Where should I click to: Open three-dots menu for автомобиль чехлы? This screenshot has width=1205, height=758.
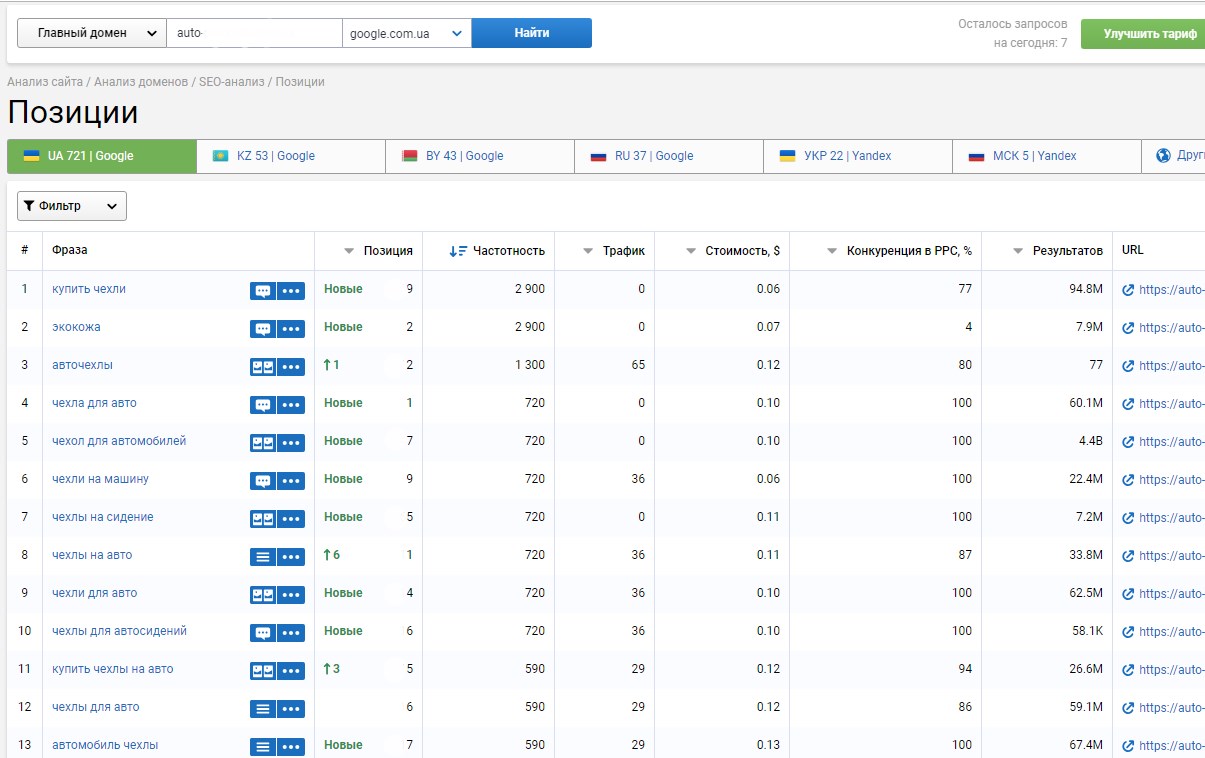pyautogui.click(x=291, y=747)
